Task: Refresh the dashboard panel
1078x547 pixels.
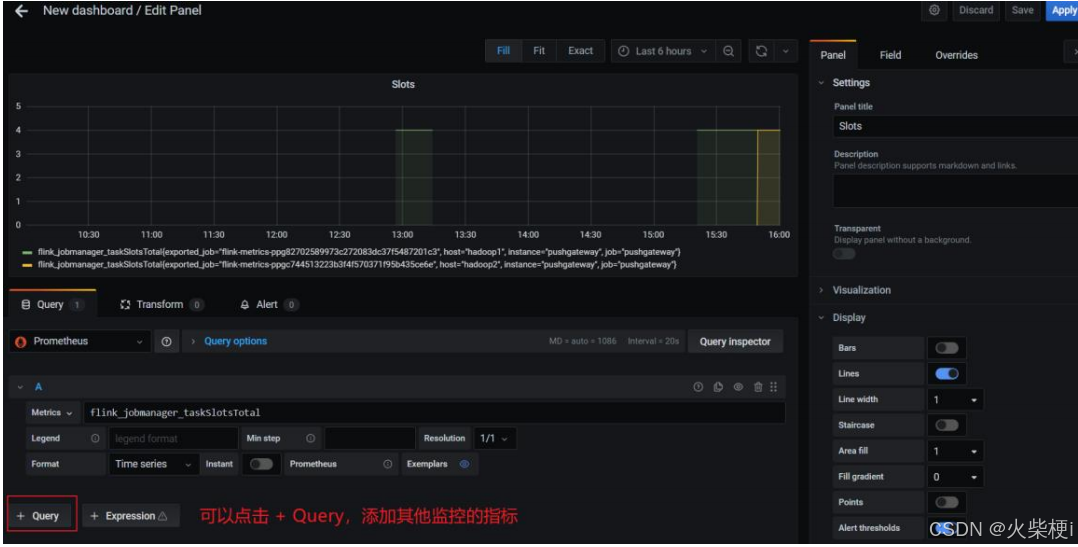Action: (761, 52)
